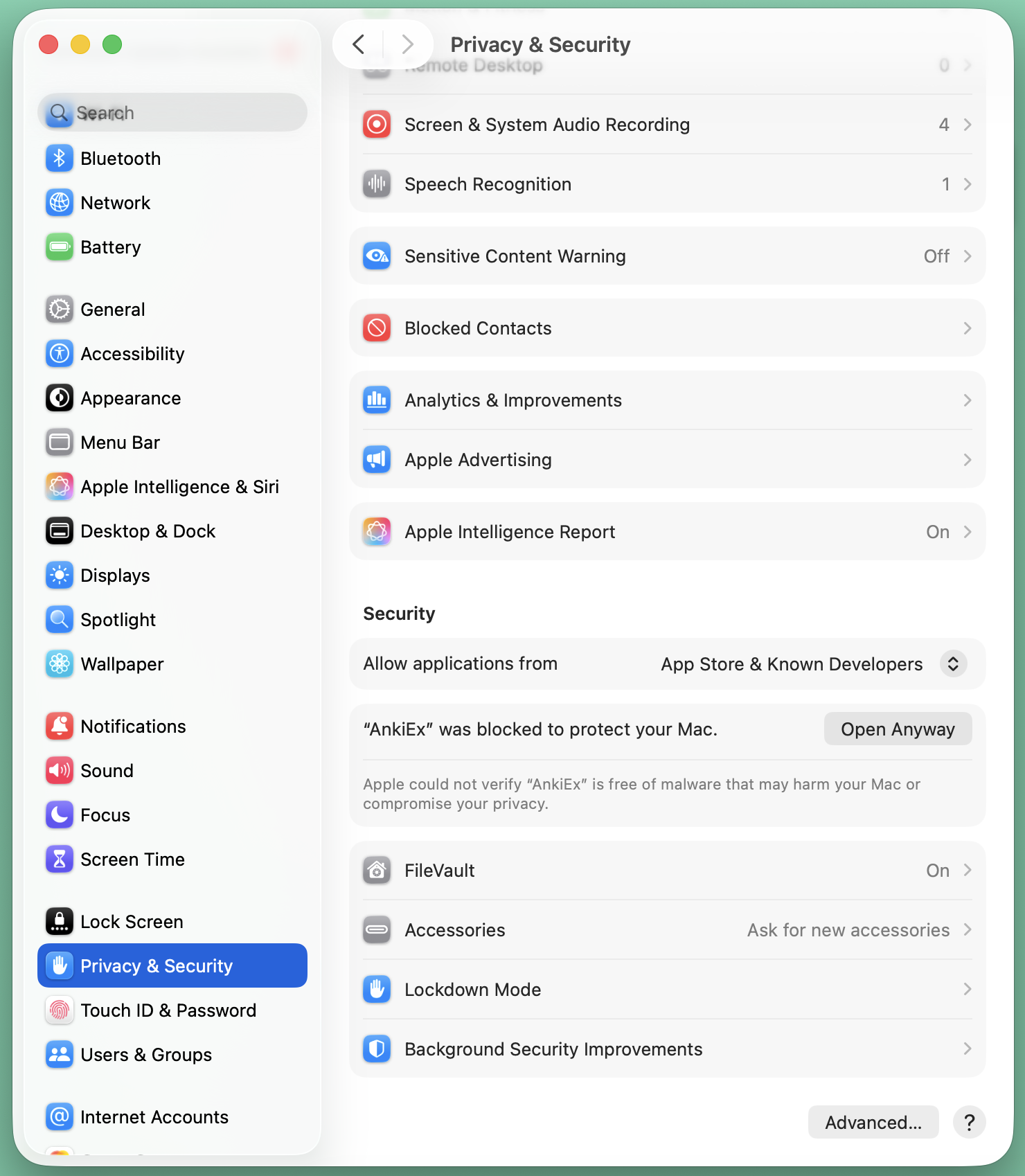Open Touch ID & Password pane
Image resolution: width=1025 pixels, height=1176 pixels.
click(172, 1010)
